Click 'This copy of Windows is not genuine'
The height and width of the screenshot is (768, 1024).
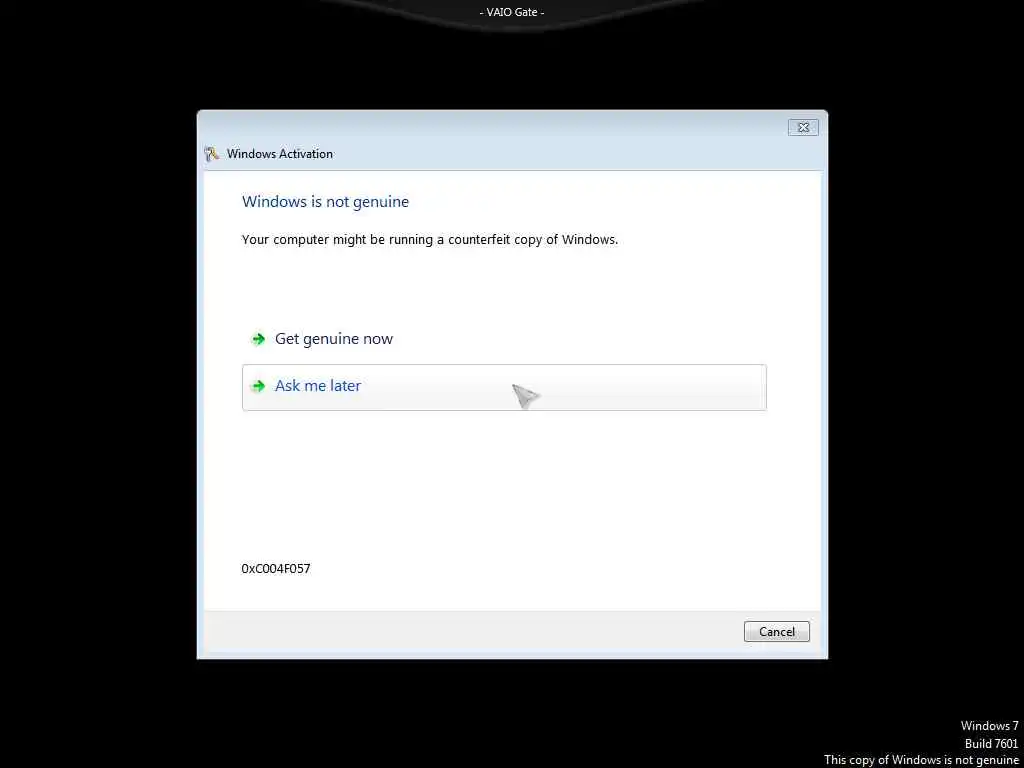coord(921,760)
